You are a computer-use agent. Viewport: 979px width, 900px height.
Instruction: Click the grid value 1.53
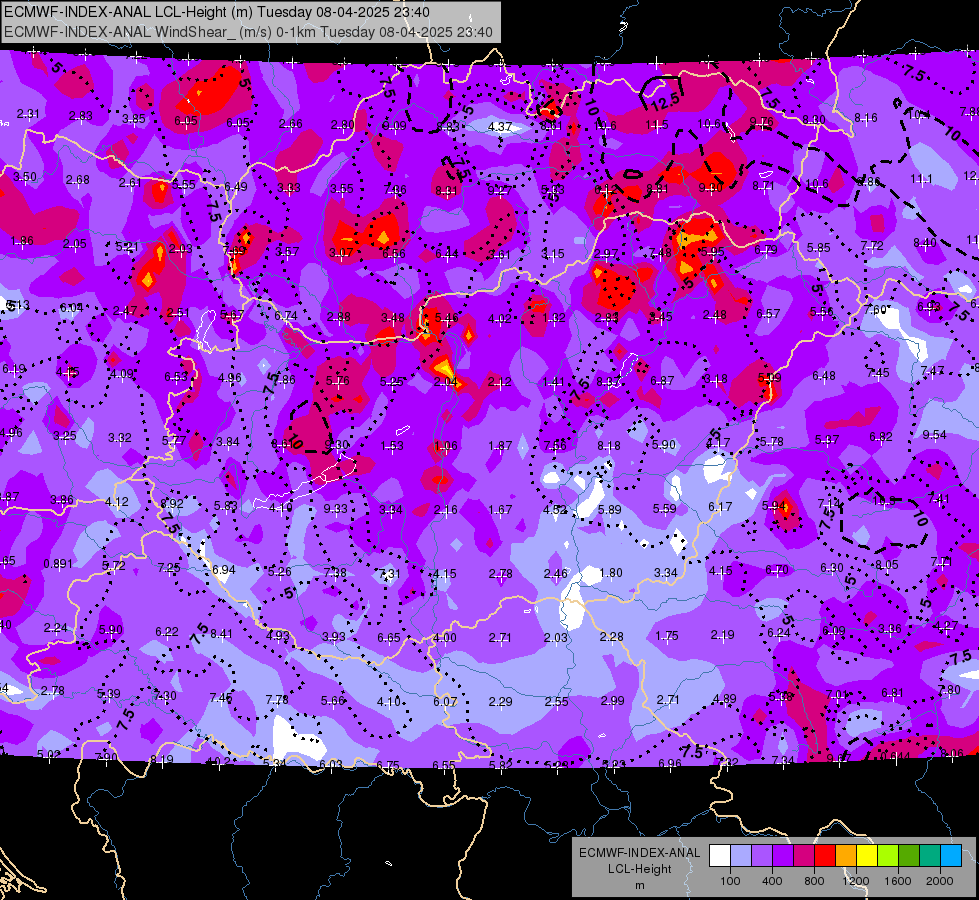point(391,446)
